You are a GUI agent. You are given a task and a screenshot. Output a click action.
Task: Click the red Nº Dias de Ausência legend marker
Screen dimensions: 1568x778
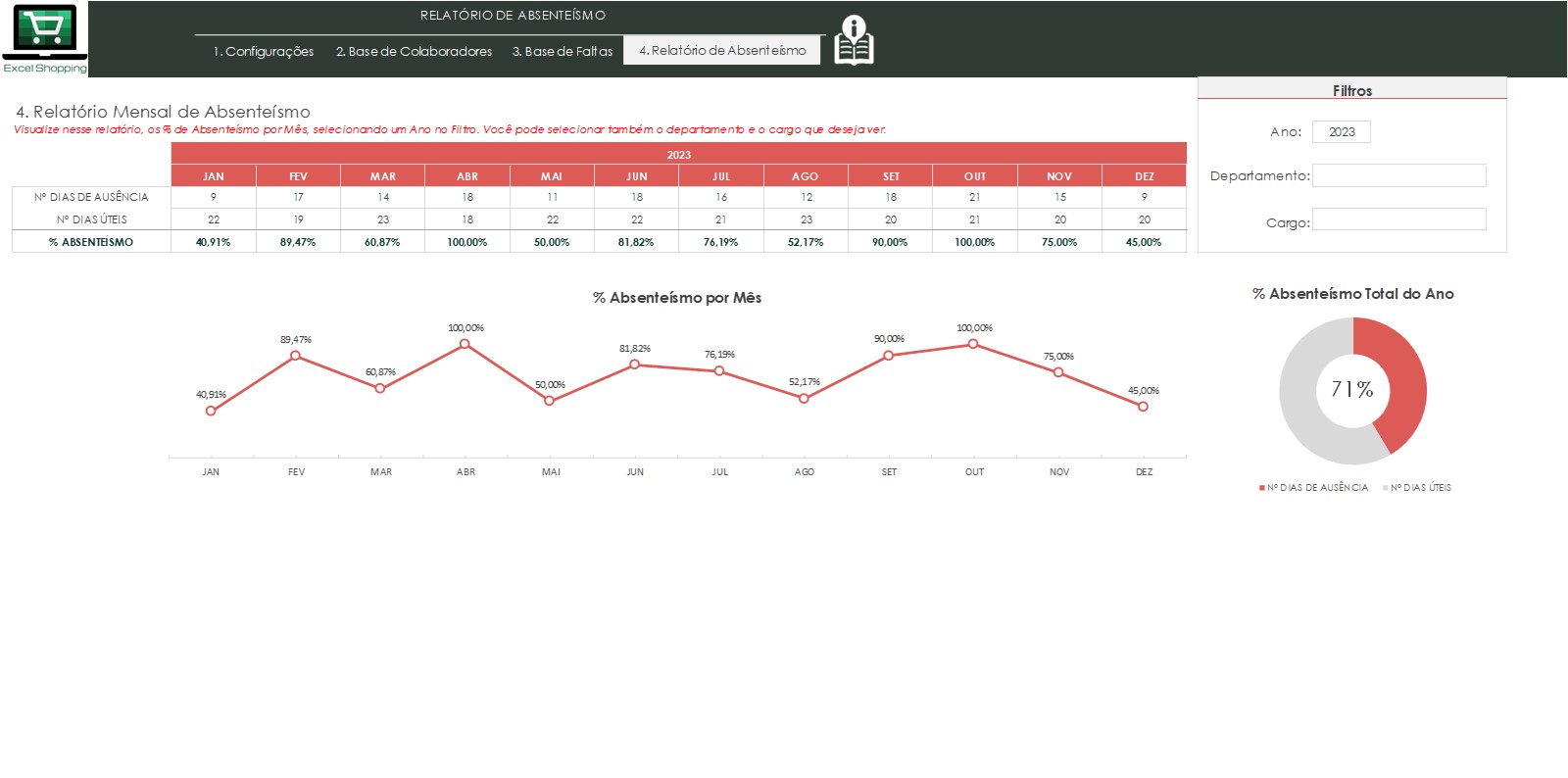[1262, 488]
